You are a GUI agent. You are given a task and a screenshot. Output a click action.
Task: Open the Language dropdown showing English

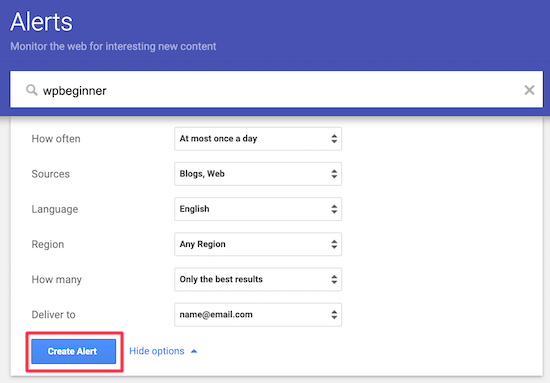pos(258,209)
